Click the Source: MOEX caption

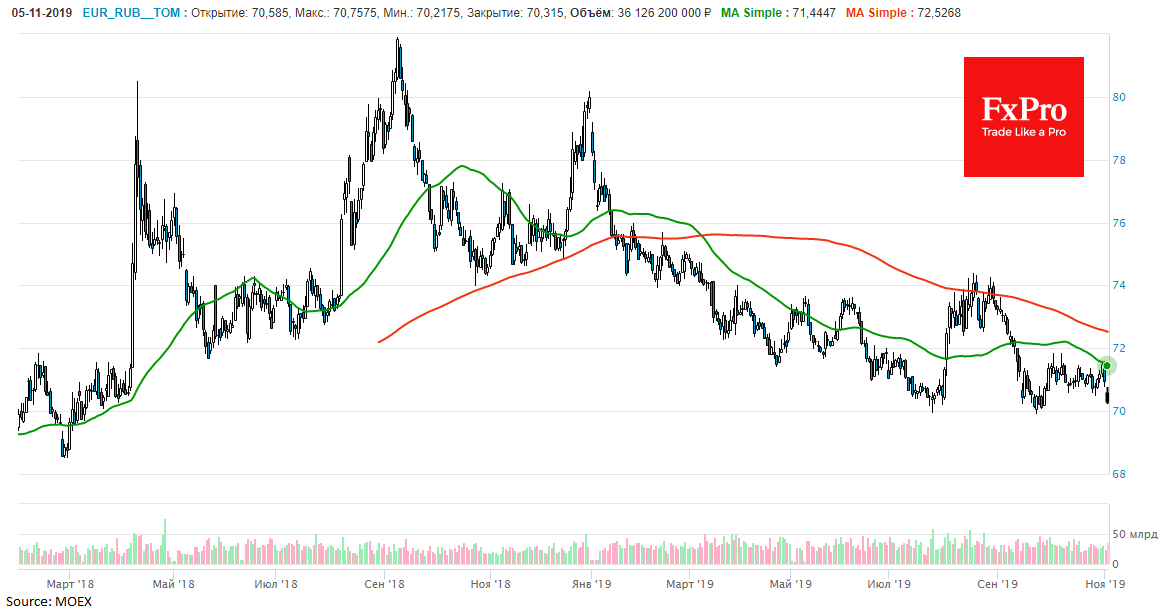(49, 601)
